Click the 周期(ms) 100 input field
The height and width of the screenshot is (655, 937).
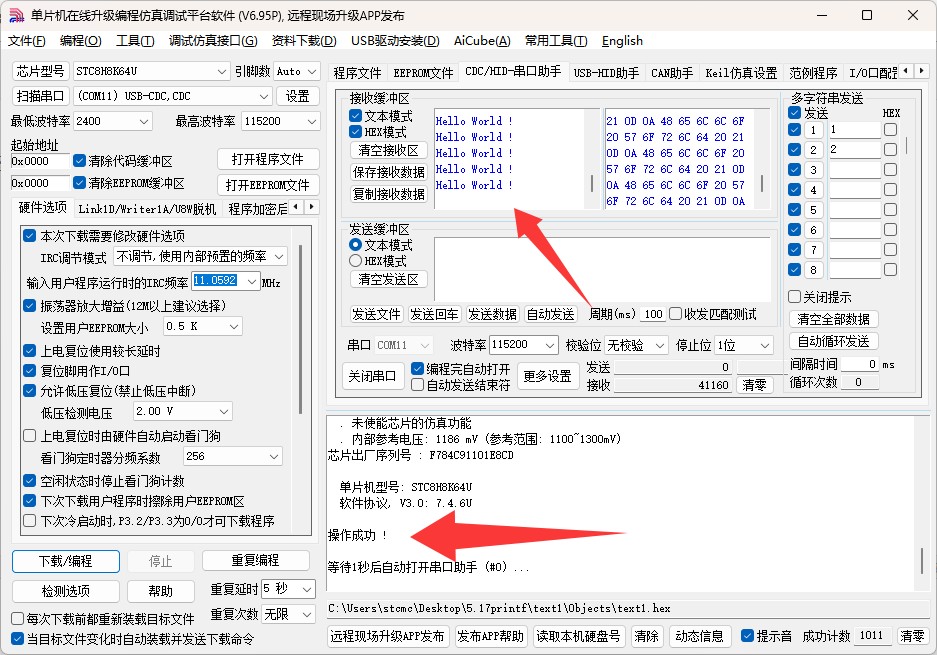coord(653,314)
